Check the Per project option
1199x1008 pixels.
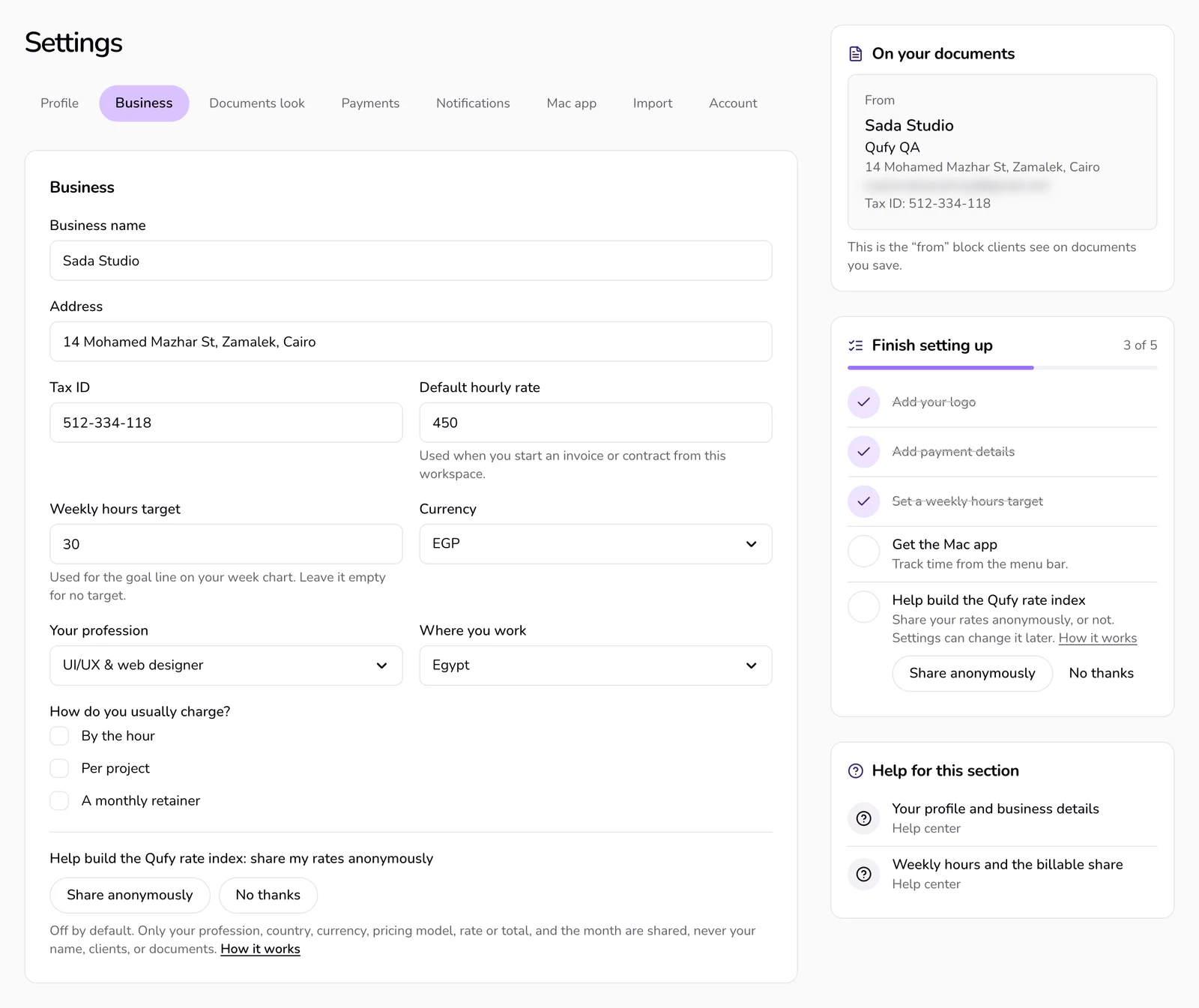click(59, 768)
